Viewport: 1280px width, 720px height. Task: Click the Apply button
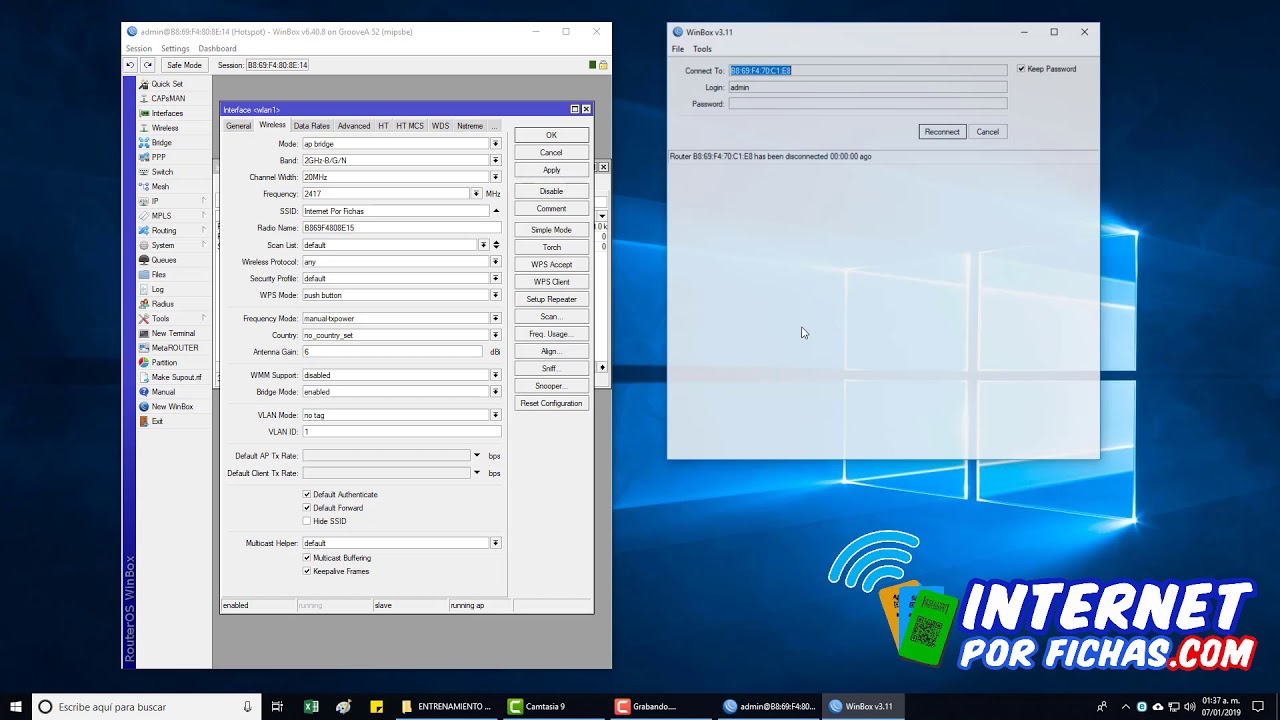[551, 170]
